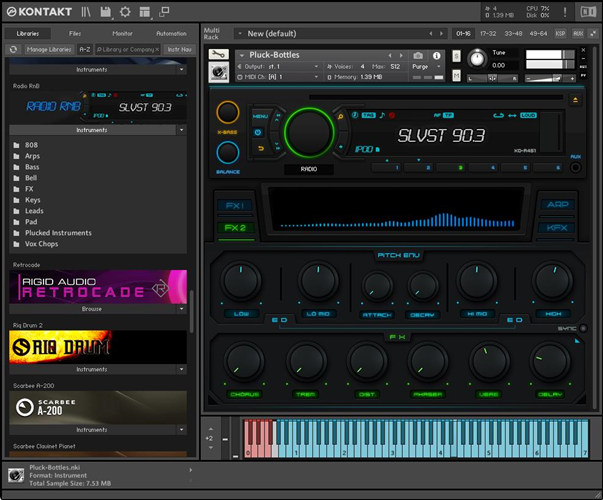Toggle the ARP button

557,204
